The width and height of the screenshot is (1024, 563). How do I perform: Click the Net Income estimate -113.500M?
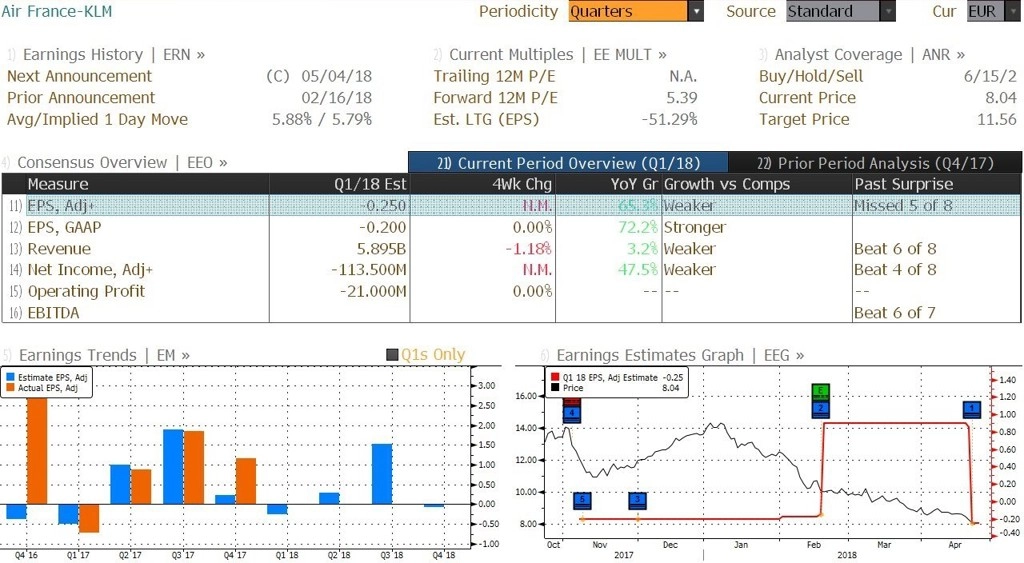pyautogui.click(x=368, y=270)
